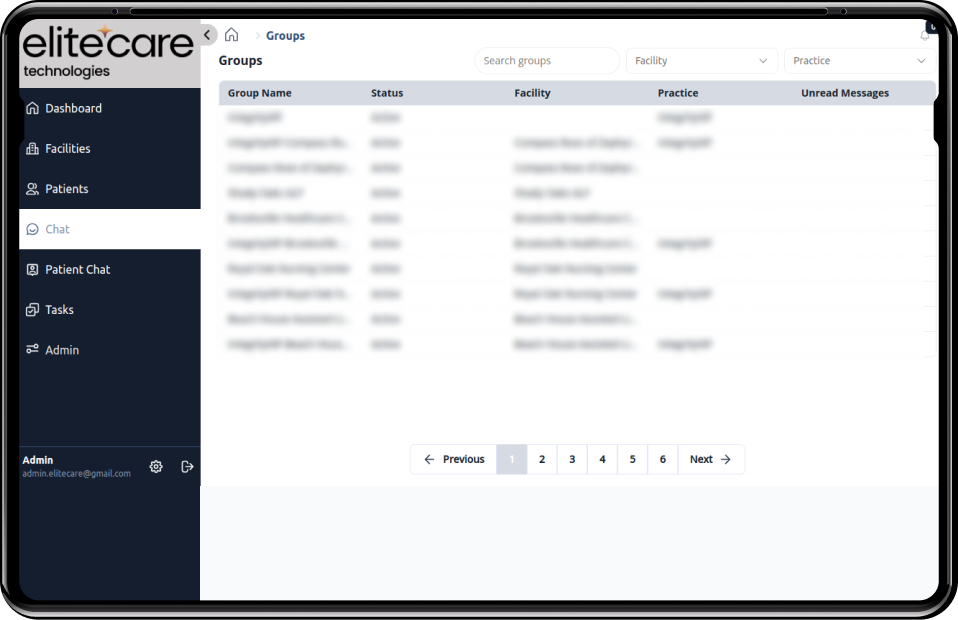Sign out using the logout icon
958x620 pixels.
187,466
